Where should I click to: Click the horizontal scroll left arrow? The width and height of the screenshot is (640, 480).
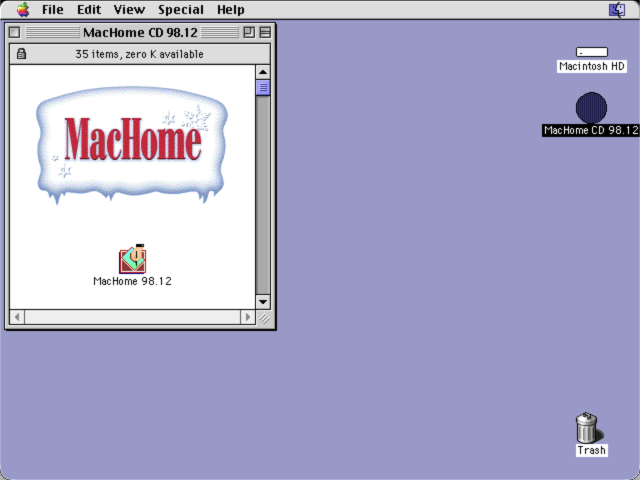pyautogui.click(x=17, y=317)
